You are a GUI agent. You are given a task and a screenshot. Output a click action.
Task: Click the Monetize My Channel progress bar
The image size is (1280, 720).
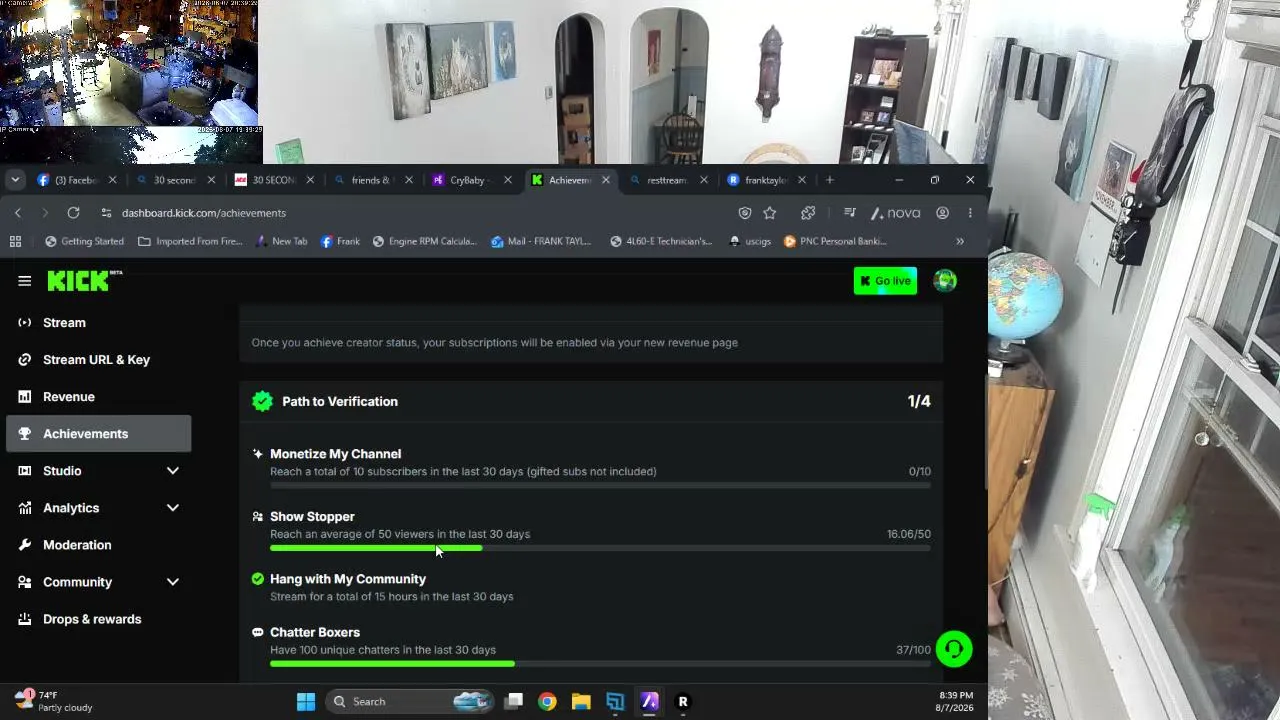(x=600, y=486)
